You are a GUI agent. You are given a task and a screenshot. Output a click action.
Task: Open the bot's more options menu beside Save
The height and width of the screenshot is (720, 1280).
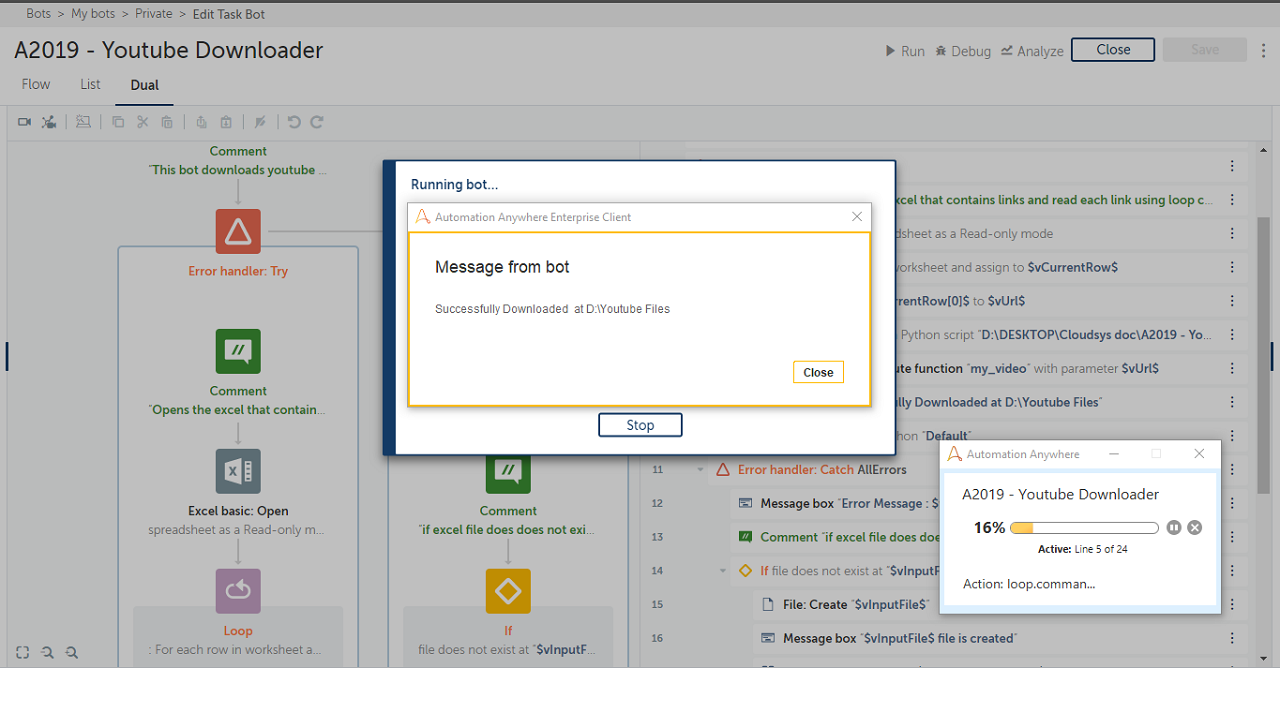[x=1264, y=50]
